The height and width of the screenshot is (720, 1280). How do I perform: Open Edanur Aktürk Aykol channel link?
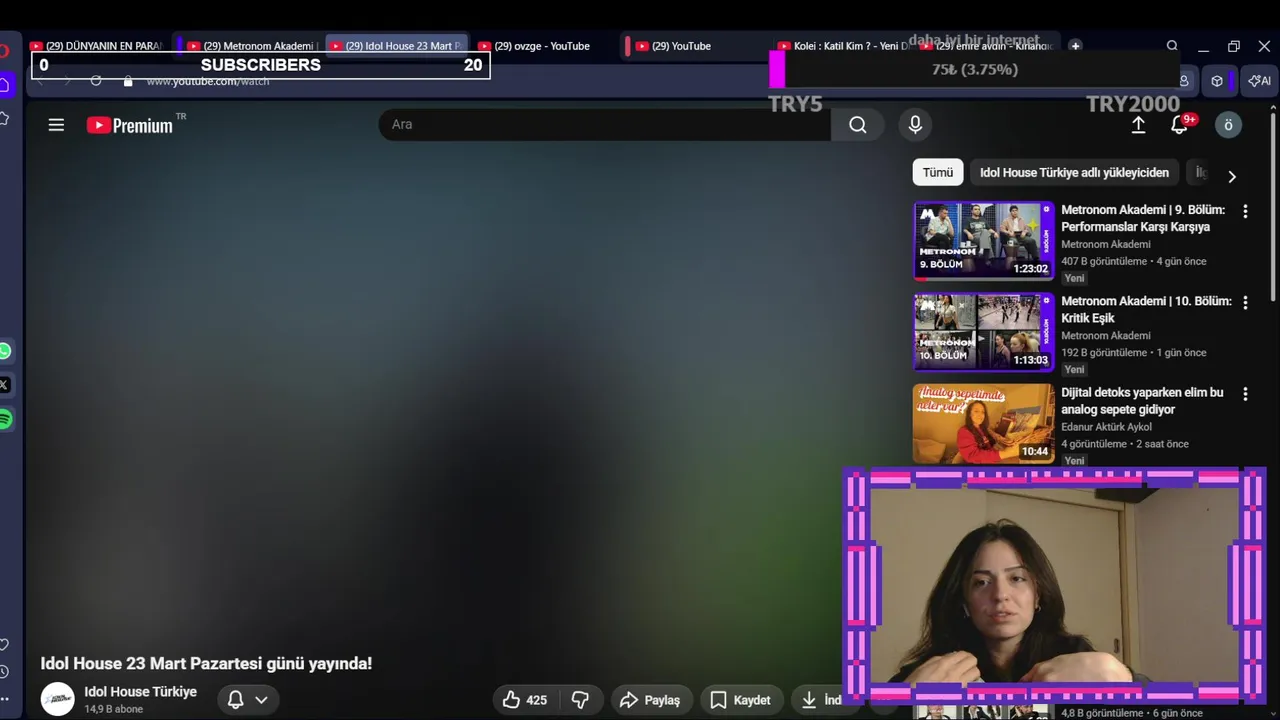click(x=1106, y=427)
